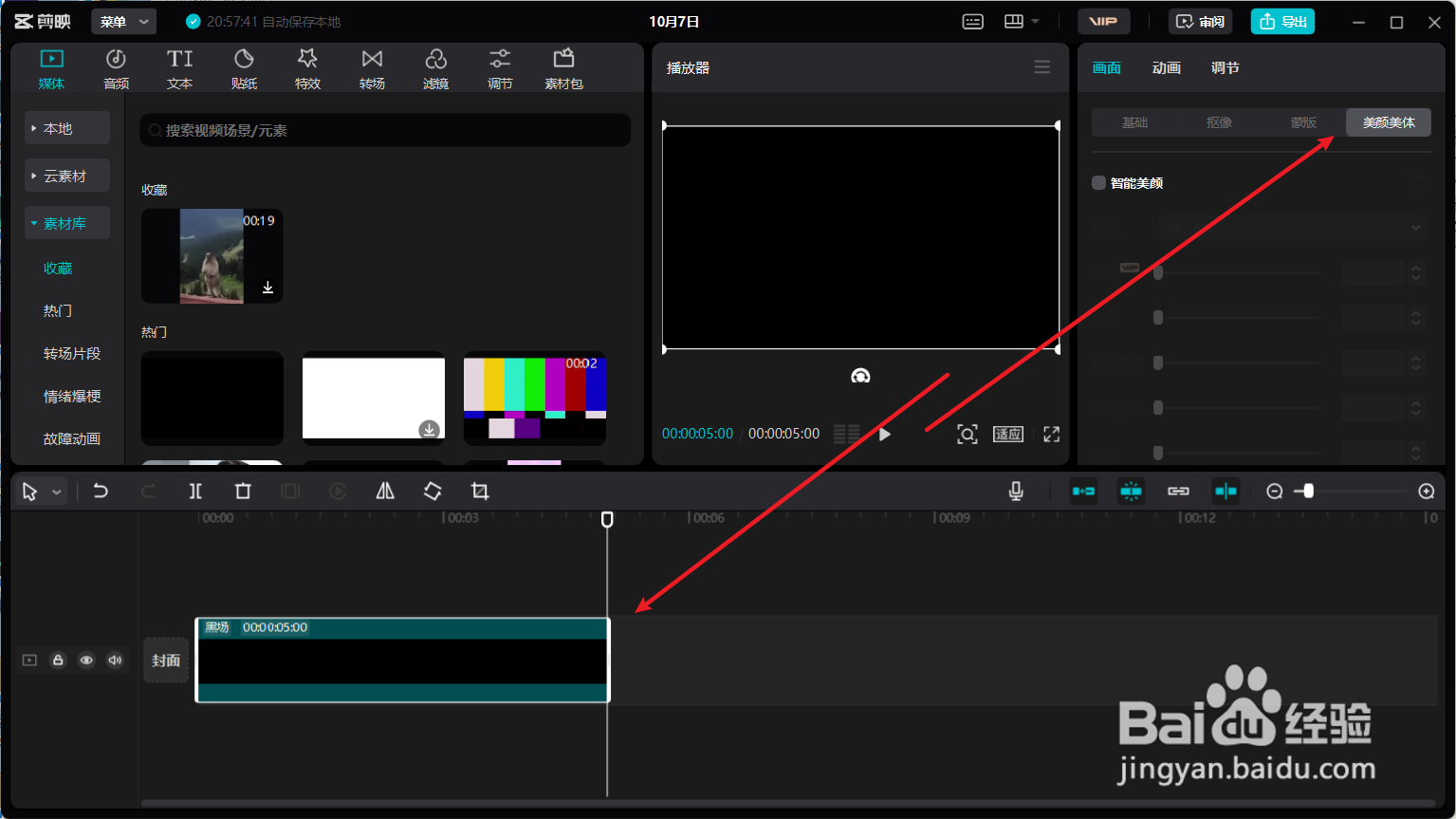Open the 文本 text panel
1456x819 pixels.
[x=179, y=69]
